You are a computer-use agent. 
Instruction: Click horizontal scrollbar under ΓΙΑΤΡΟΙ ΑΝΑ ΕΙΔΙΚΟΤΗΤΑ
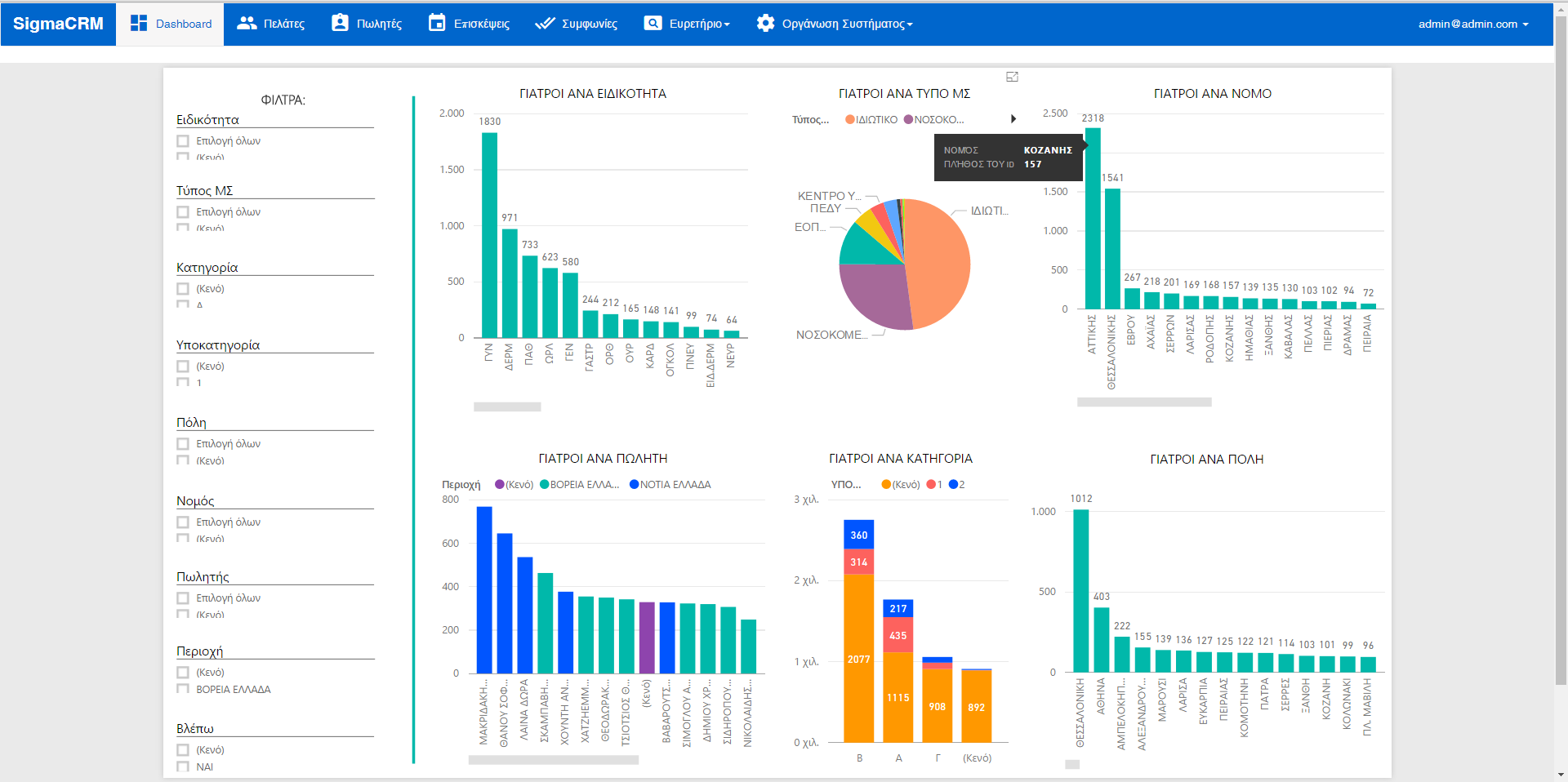click(507, 407)
